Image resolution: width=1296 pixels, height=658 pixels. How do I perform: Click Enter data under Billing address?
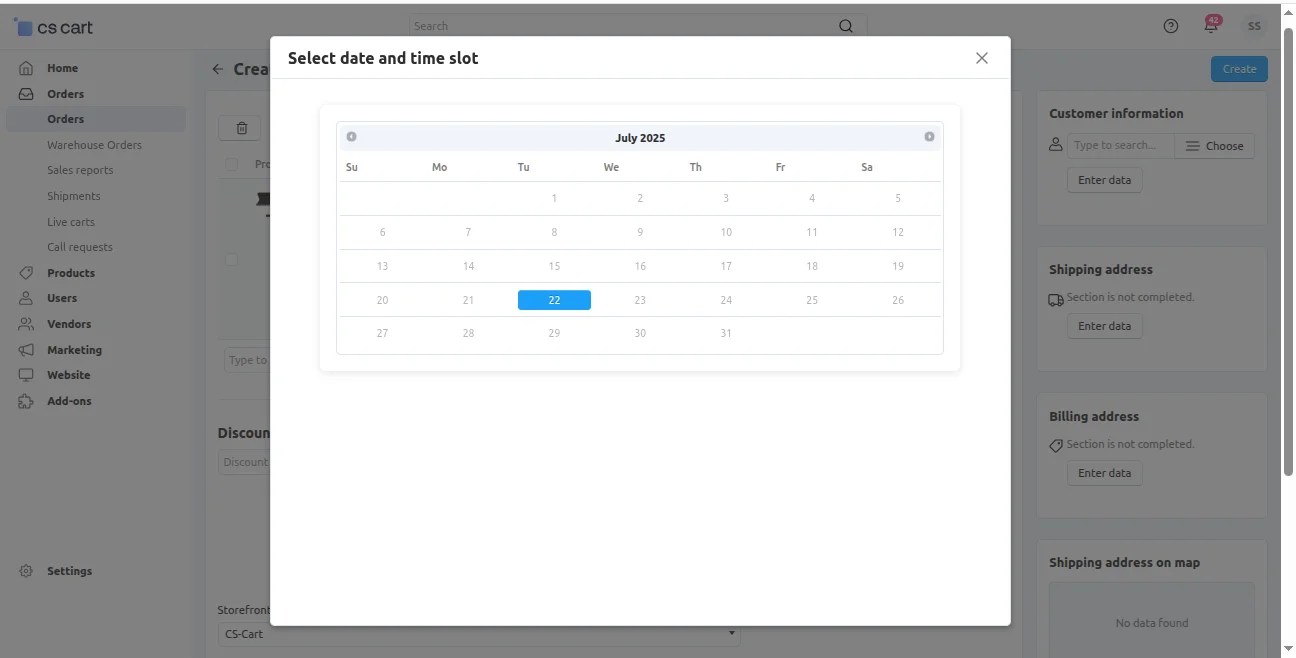[x=1104, y=473]
